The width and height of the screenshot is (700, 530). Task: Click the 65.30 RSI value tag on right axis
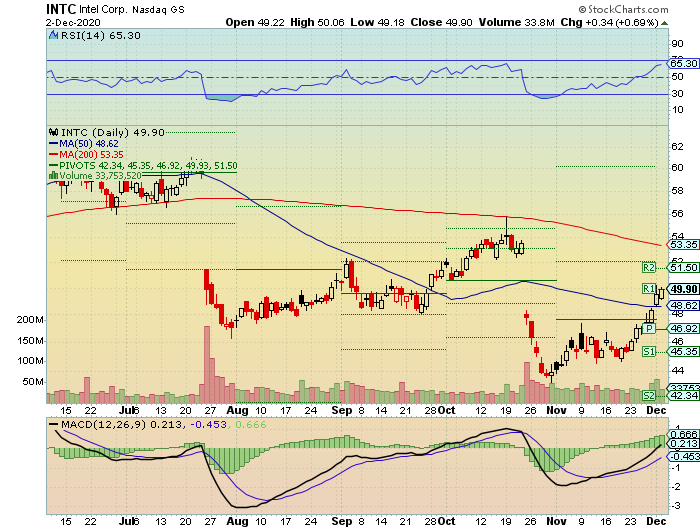click(683, 63)
